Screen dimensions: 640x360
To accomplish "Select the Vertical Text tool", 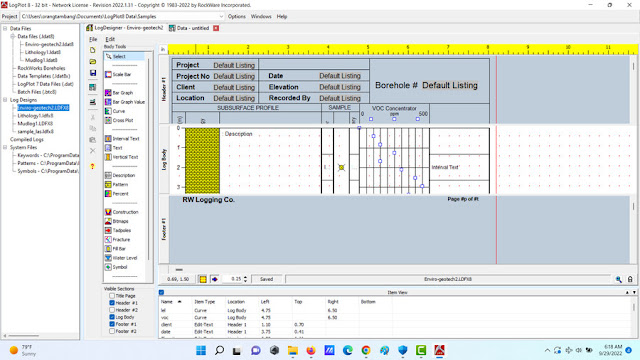I will point(122,157).
